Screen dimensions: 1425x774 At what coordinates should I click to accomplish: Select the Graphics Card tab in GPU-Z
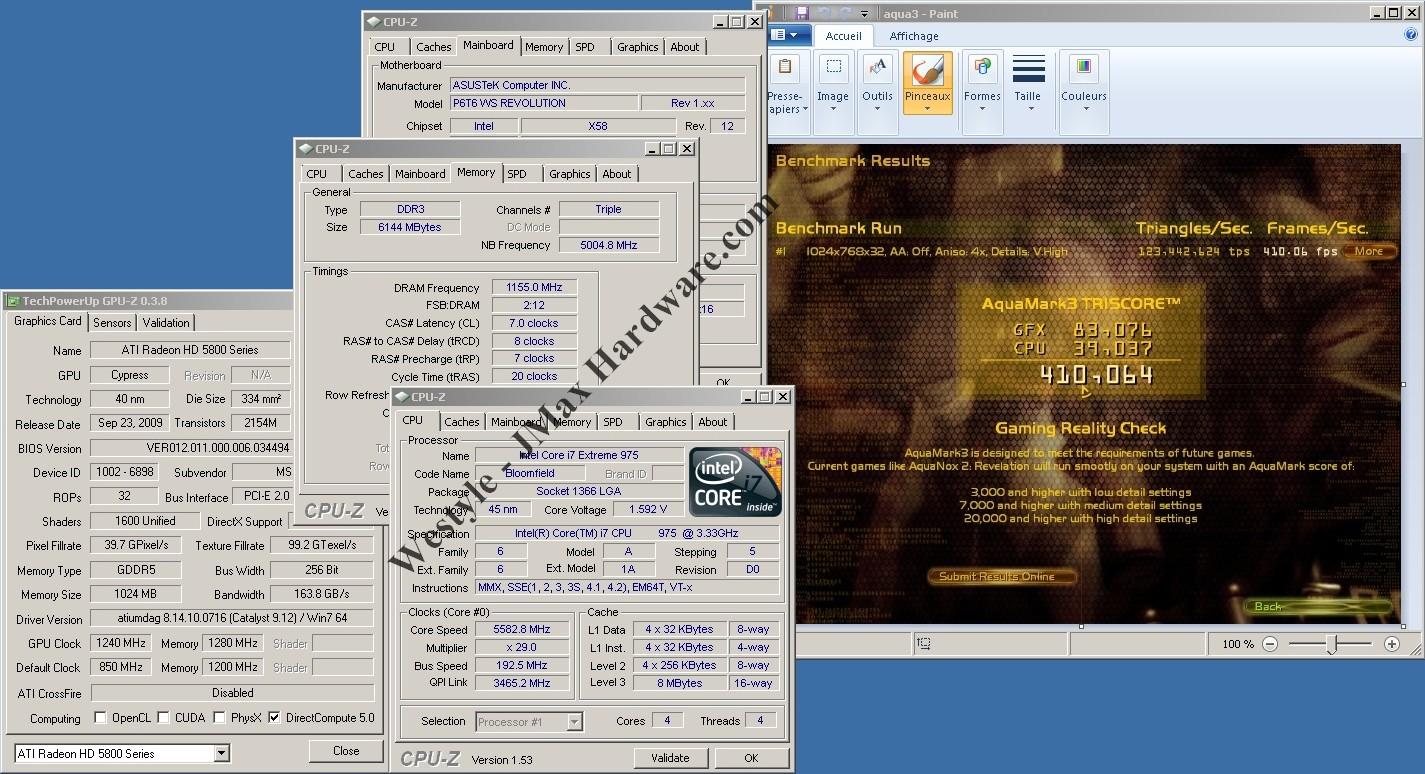pyautogui.click(x=48, y=321)
